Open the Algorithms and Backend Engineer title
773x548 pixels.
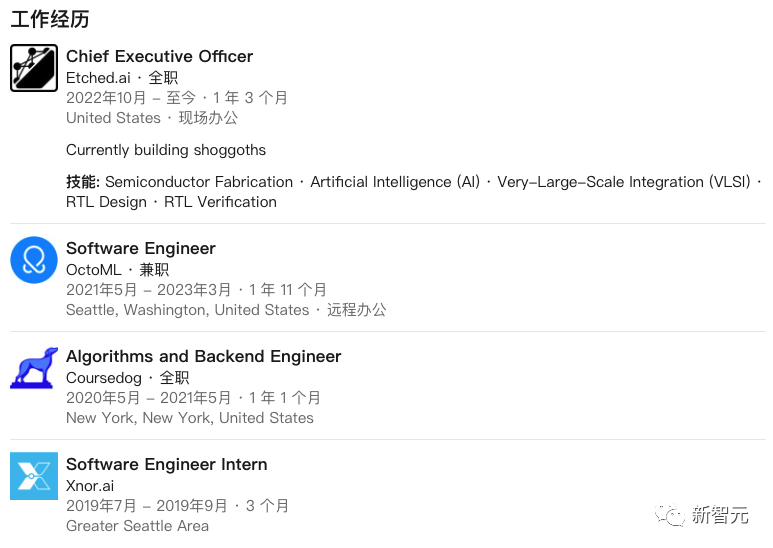(204, 356)
